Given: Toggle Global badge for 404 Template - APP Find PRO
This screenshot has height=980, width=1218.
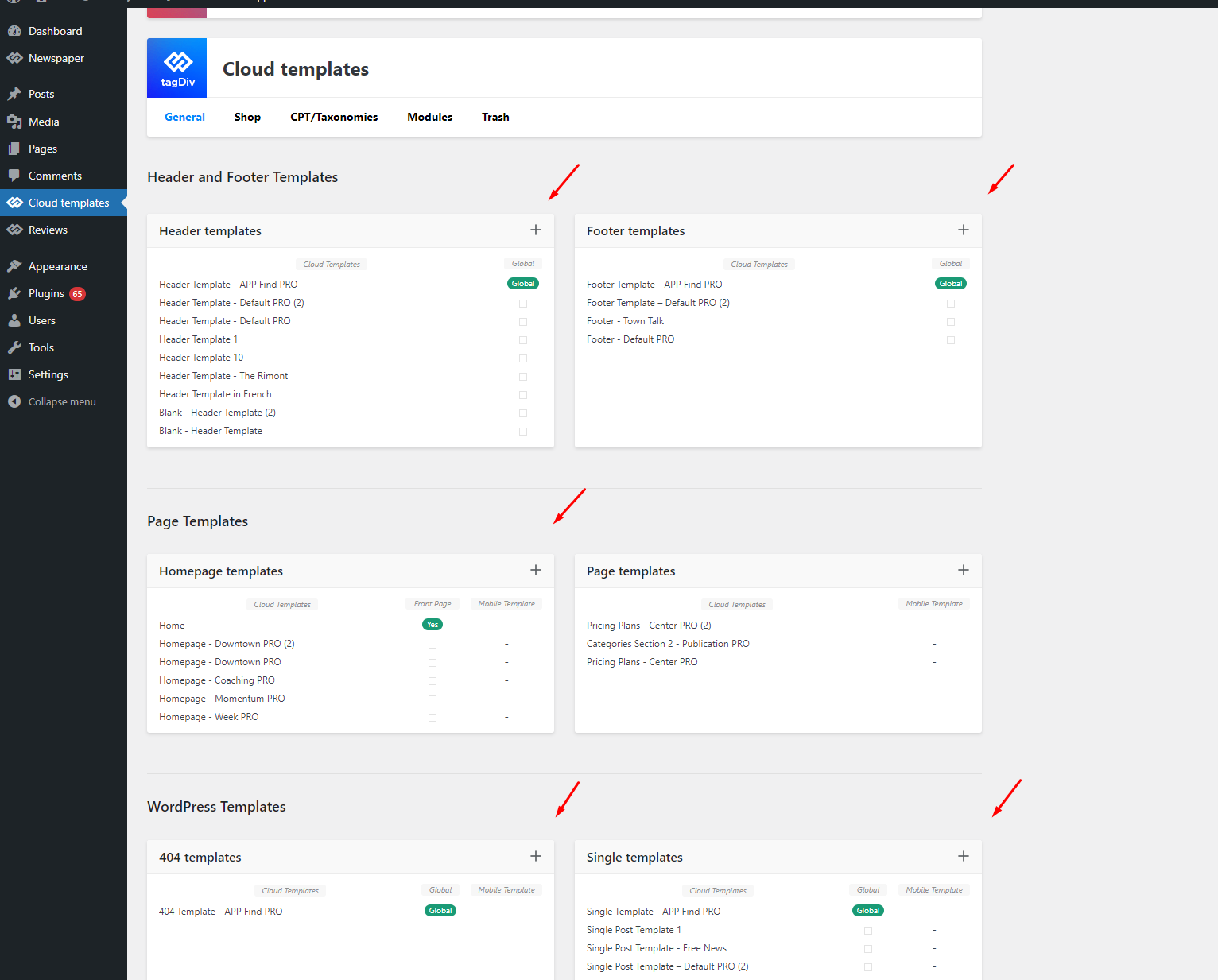Looking at the screenshot, I should coord(440,911).
